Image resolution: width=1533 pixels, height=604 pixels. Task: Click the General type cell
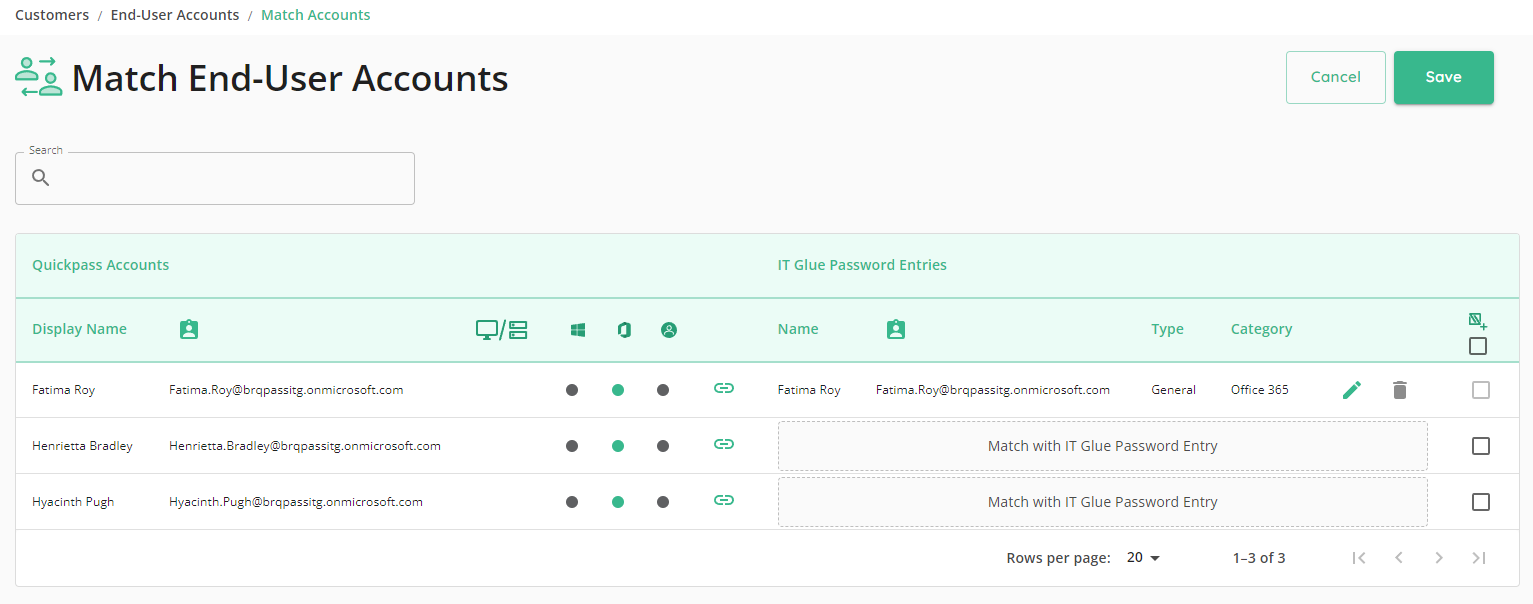click(x=1173, y=390)
